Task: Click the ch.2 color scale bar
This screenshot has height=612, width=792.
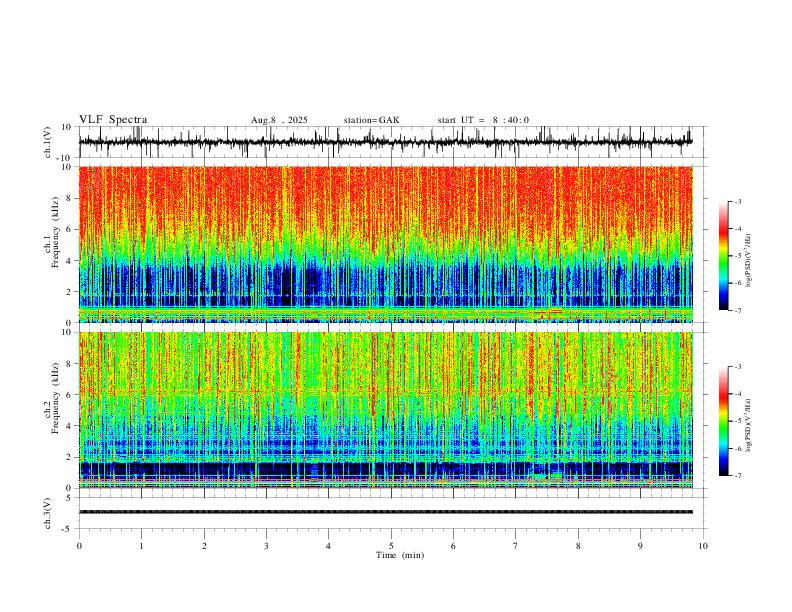Action: coord(723,421)
